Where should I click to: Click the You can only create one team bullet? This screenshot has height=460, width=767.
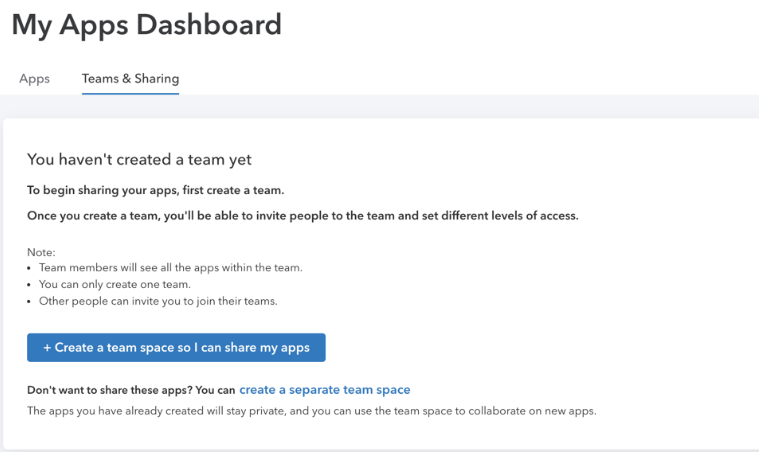(x=115, y=284)
